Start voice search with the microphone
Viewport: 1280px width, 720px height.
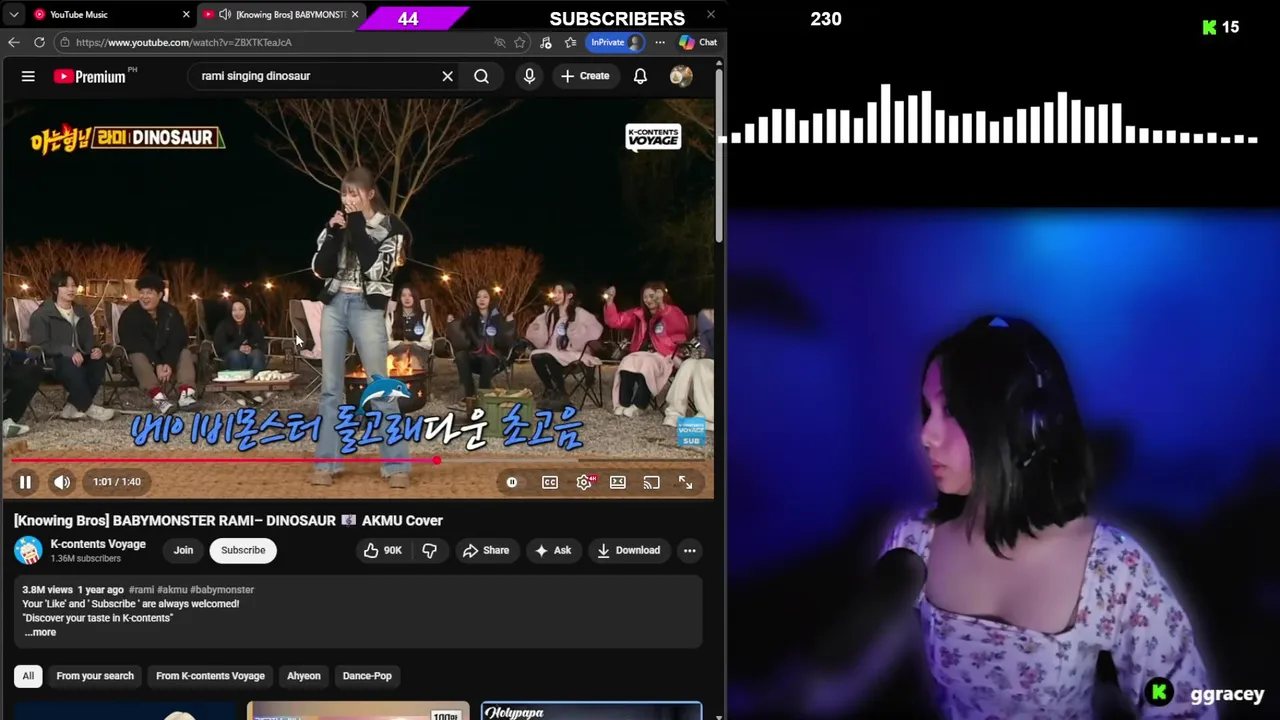click(x=529, y=76)
